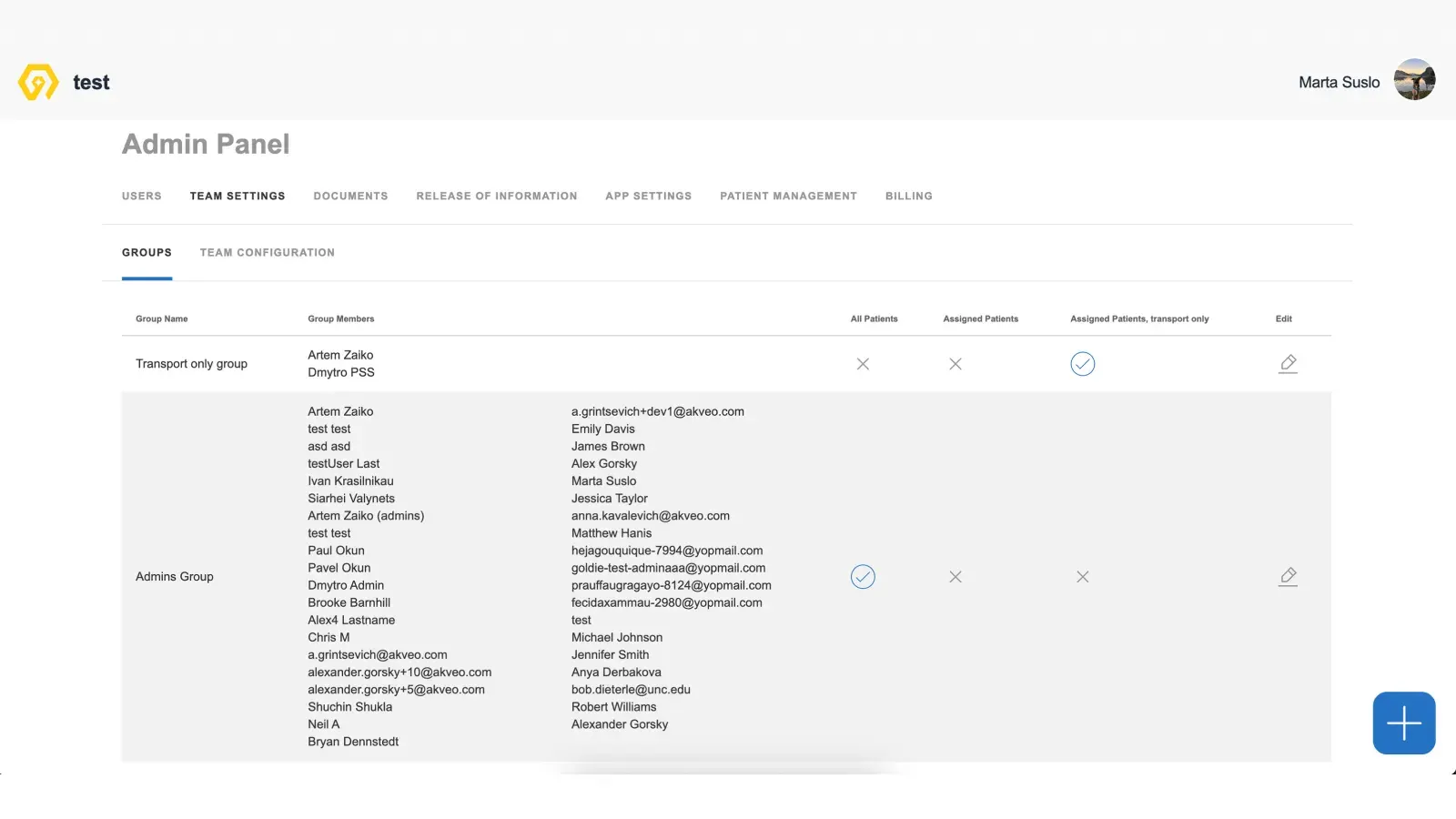1456x819 pixels.
Task: Click member Brooke Barnhill
Action: coord(349,602)
